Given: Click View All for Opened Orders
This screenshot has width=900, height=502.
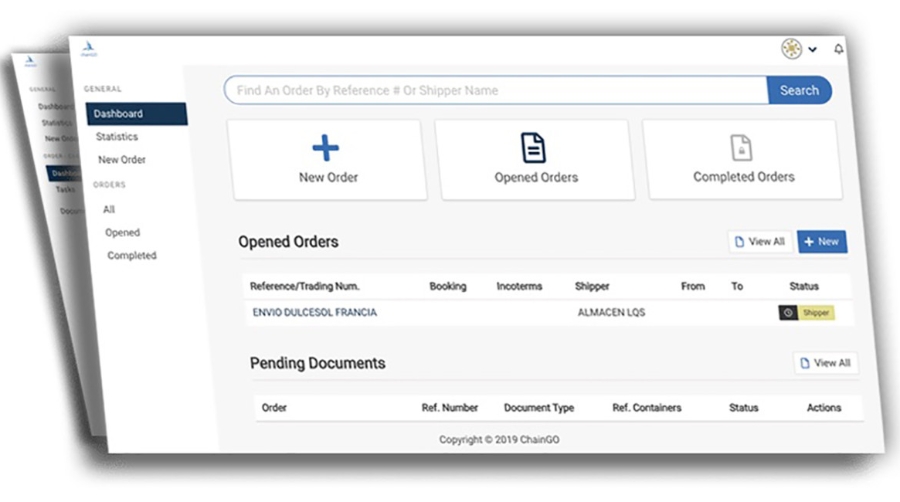Looking at the screenshot, I should point(758,242).
